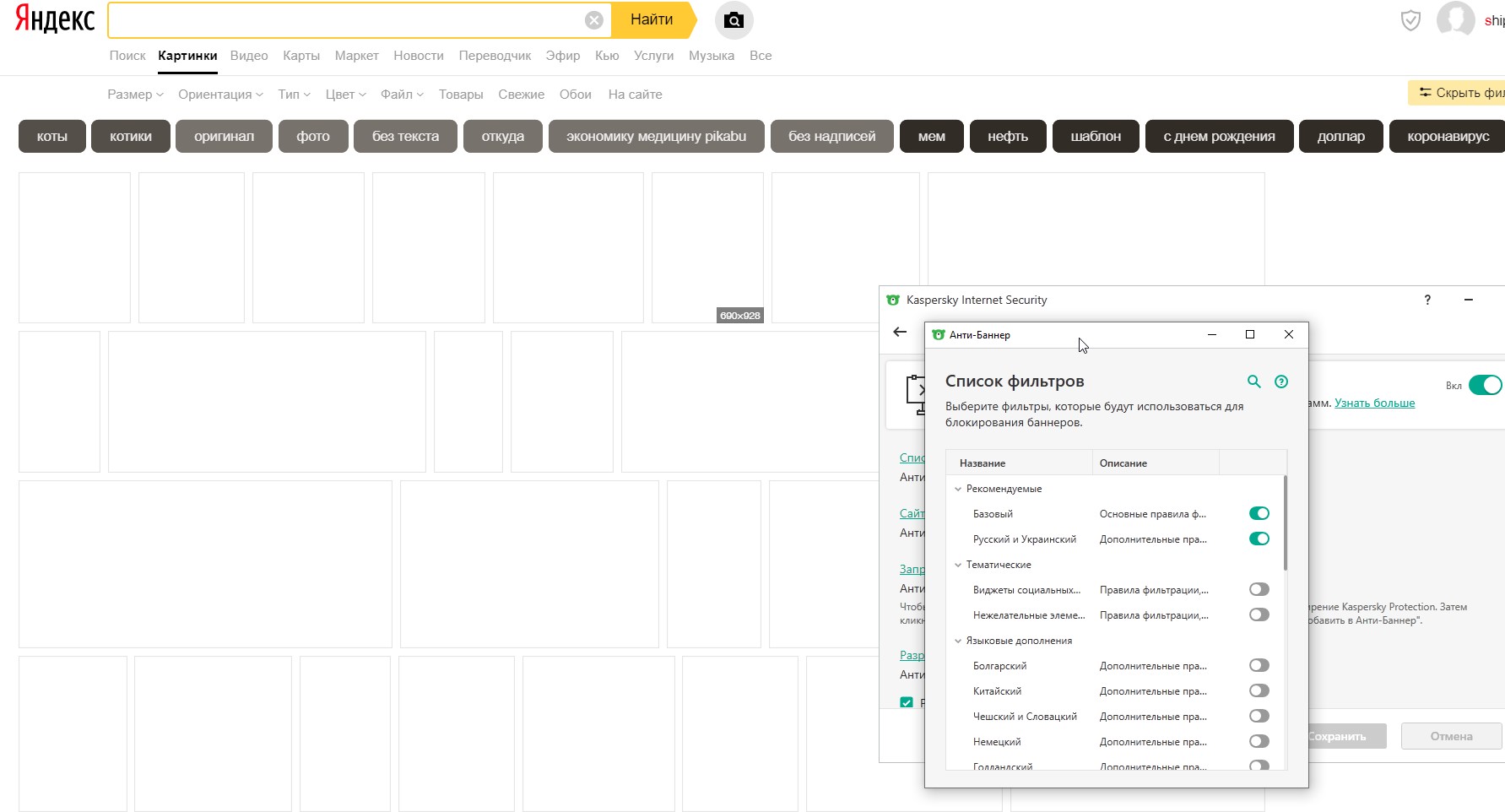Collapse the Языковые дополнения group
Image resolution: width=1505 pixels, height=812 pixels.
click(x=958, y=641)
